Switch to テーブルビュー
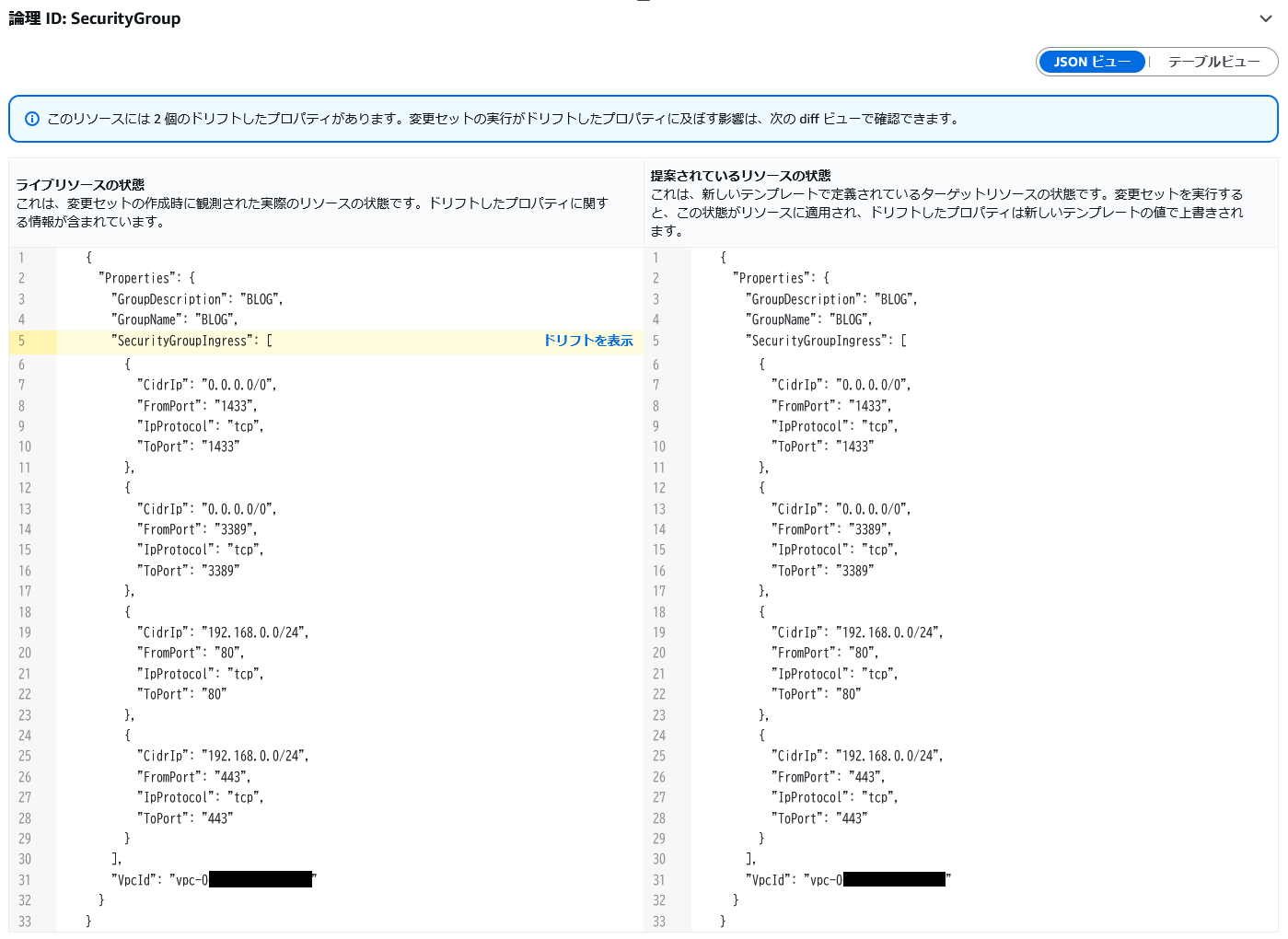 1213,62
